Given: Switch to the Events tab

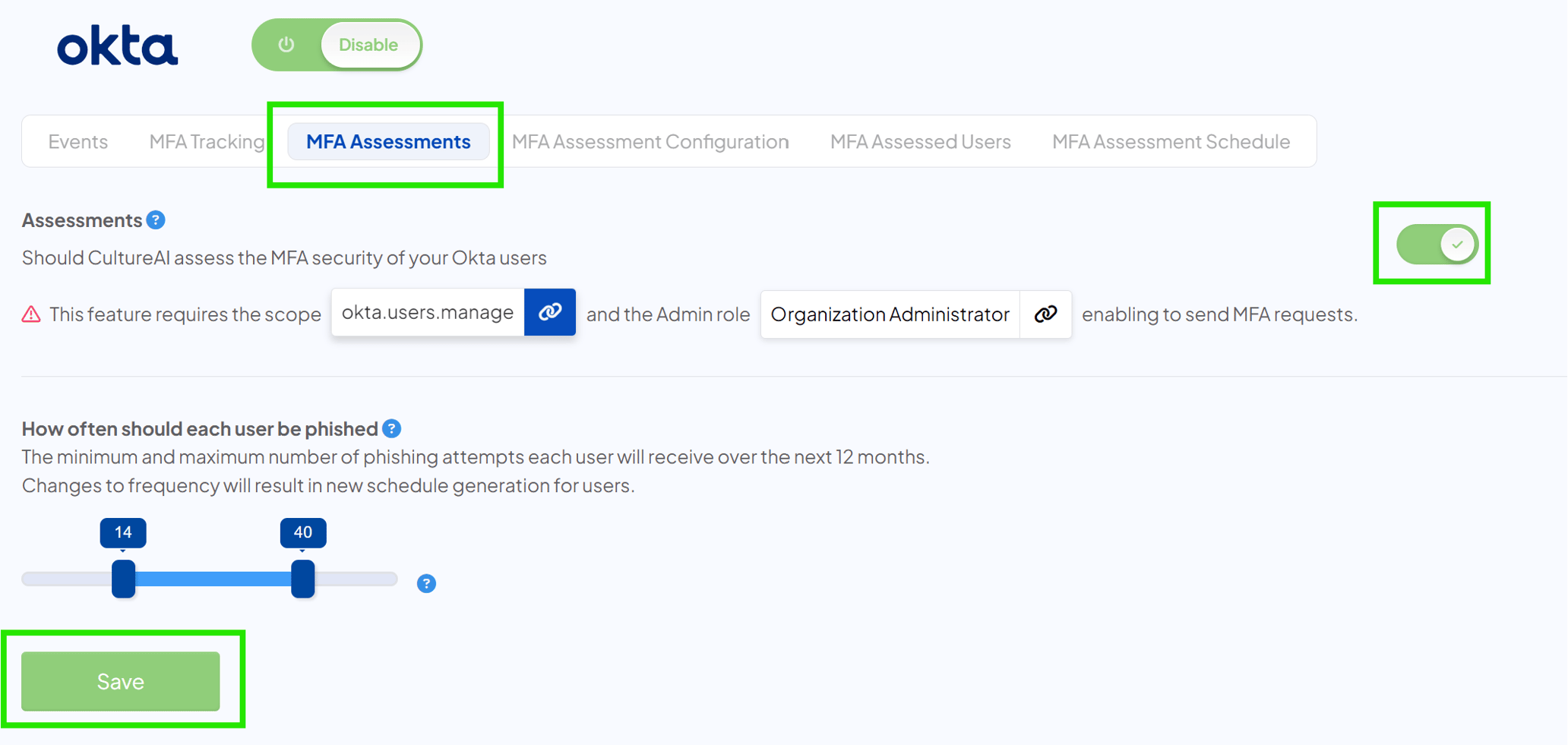Looking at the screenshot, I should (77, 141).
